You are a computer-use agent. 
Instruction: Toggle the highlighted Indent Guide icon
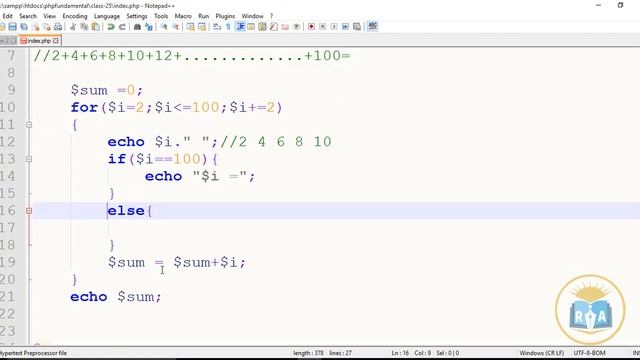click(x=240, y=27)
